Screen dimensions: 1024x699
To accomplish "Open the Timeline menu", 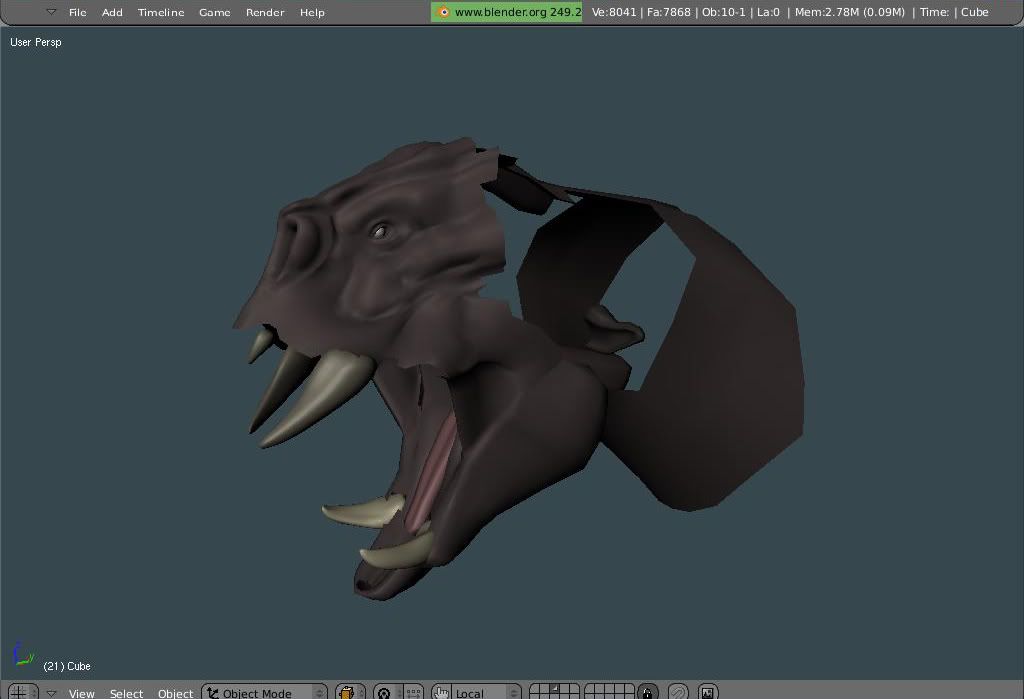I will coord(161,12).
